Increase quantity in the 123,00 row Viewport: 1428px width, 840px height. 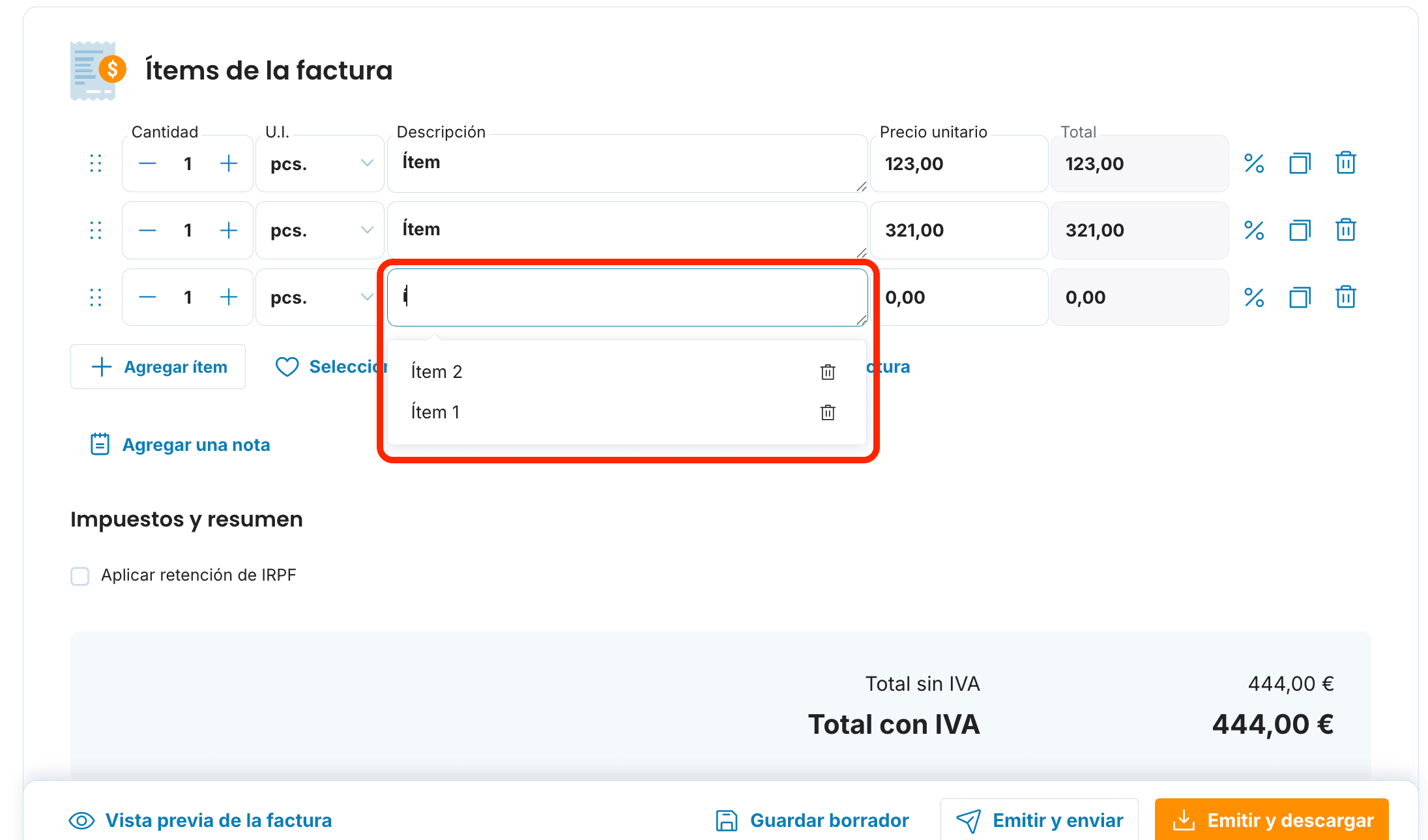[x=229, y=164]
